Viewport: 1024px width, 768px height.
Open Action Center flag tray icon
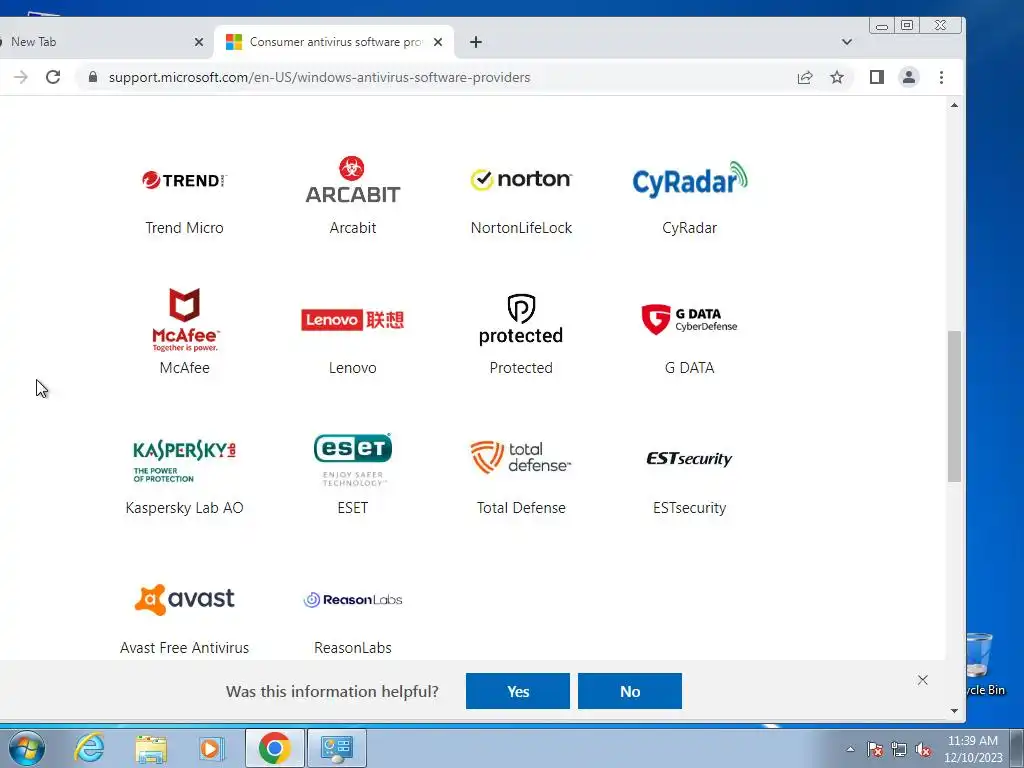(874, 750)
